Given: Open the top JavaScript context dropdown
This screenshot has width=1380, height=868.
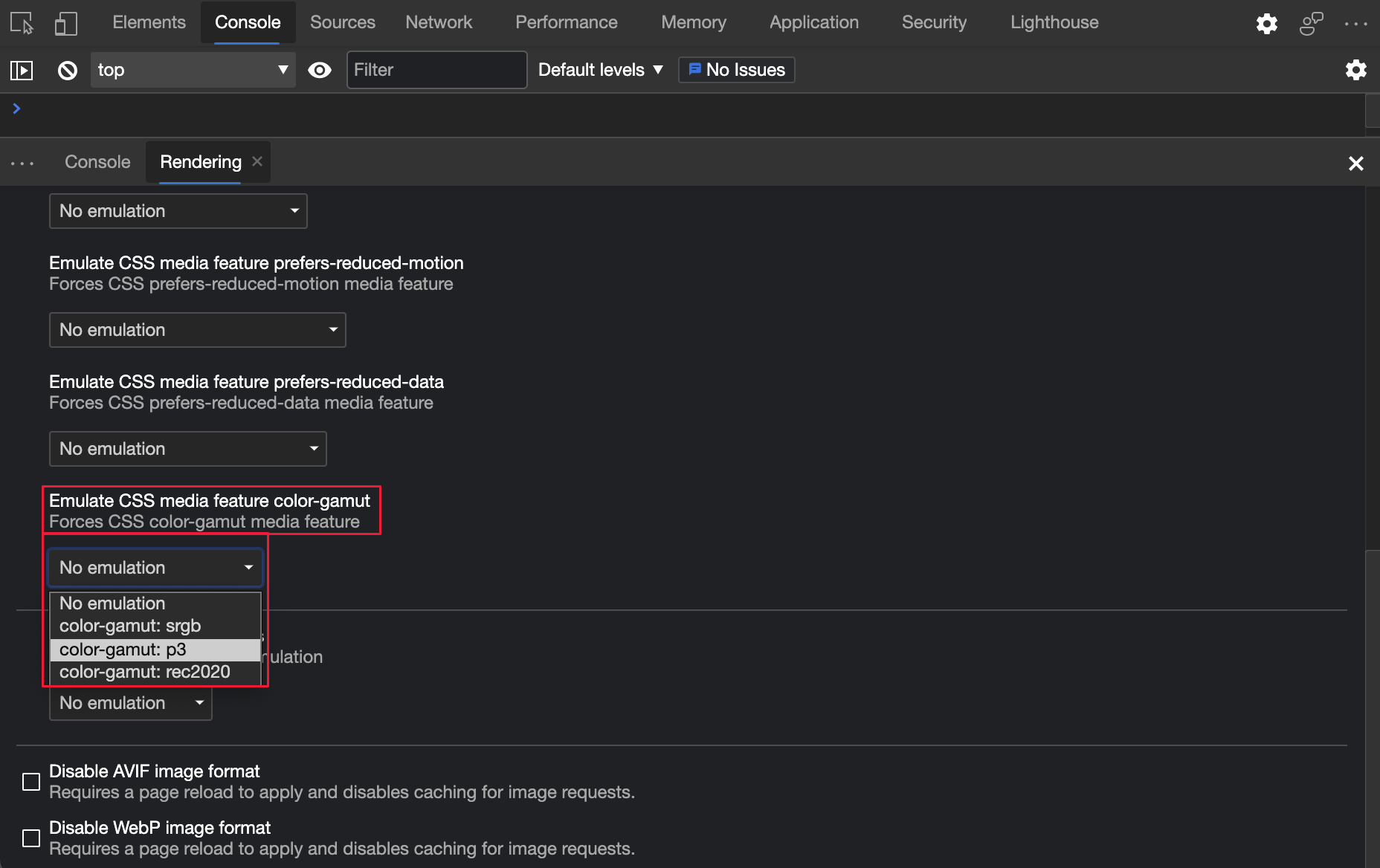Looking at the screenshot, I should coord(193,70).
